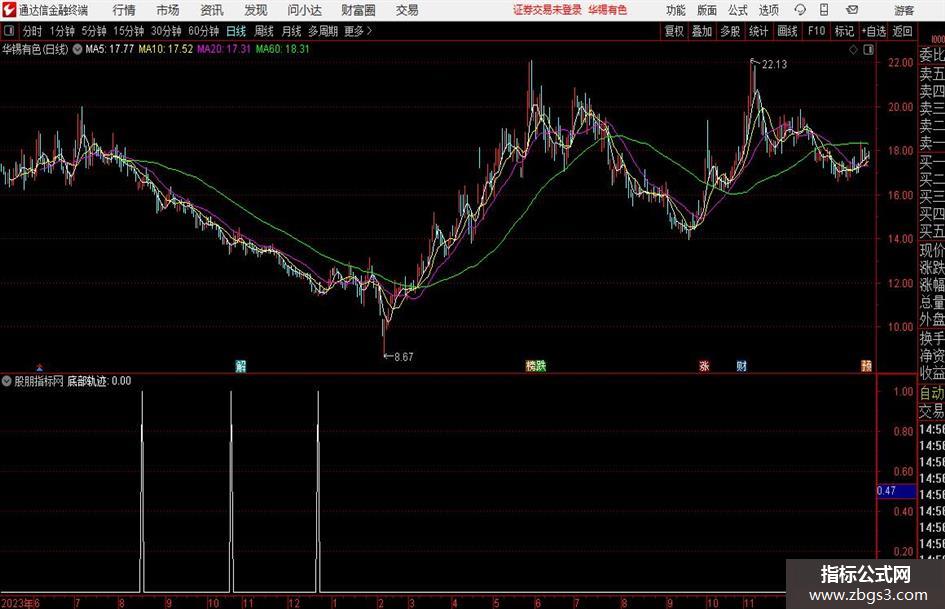Viewport: 945px width, 609px height.
Task: Open the 版面 menu
Action: pyautogui.click(x=707, y=10)
